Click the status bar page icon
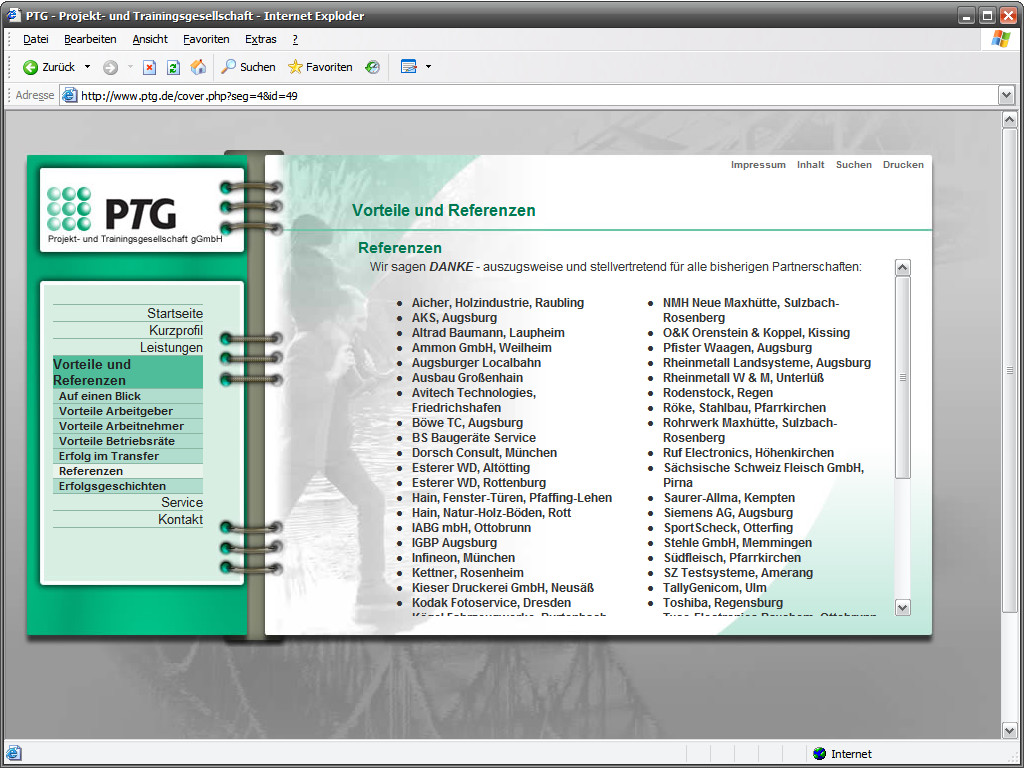1024x768 pixels. 14,754
